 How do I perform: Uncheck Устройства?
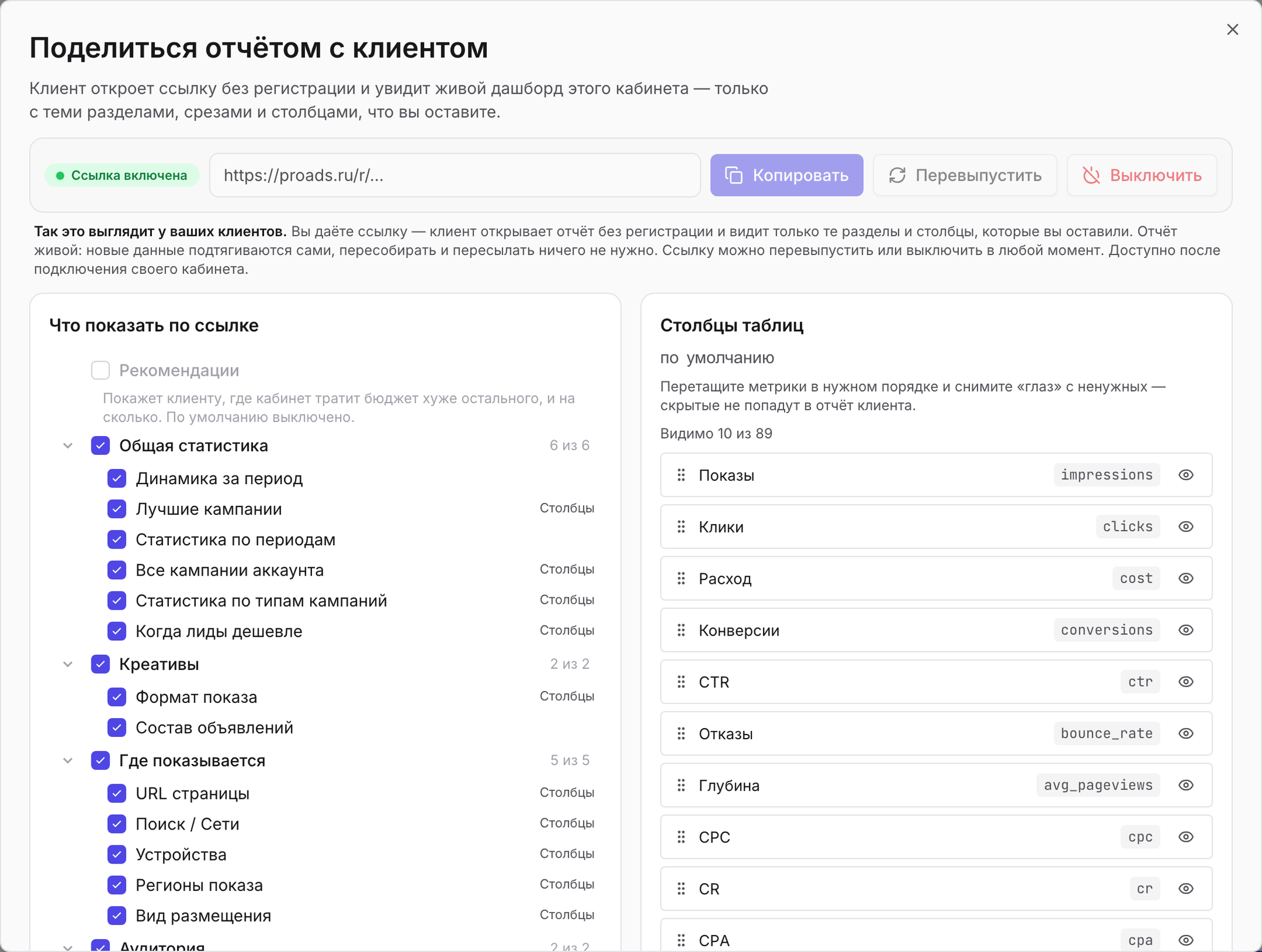point(117,854)
